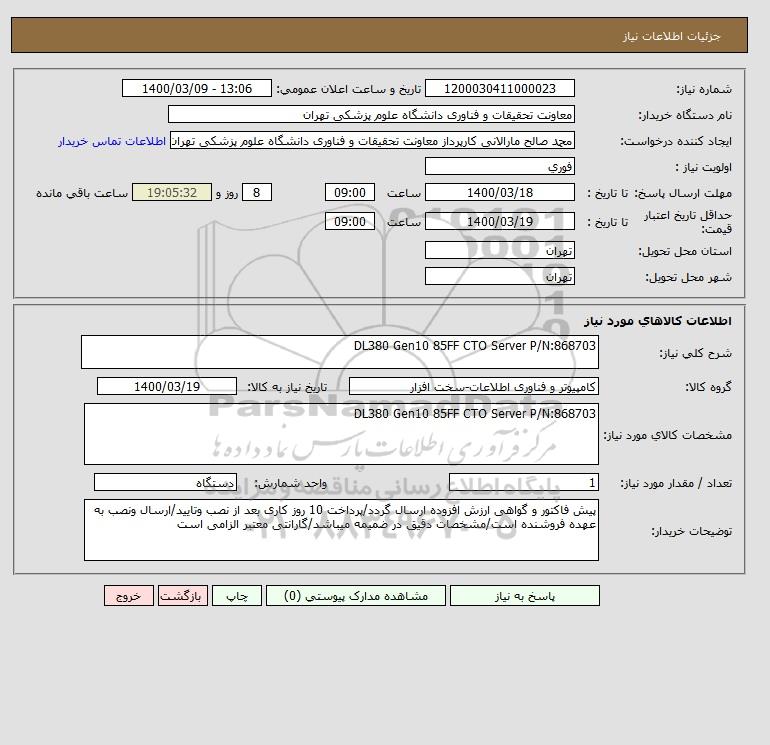Click the delivery province field 'تهران'
The image size is (770, 745).
tap(499, 250)
